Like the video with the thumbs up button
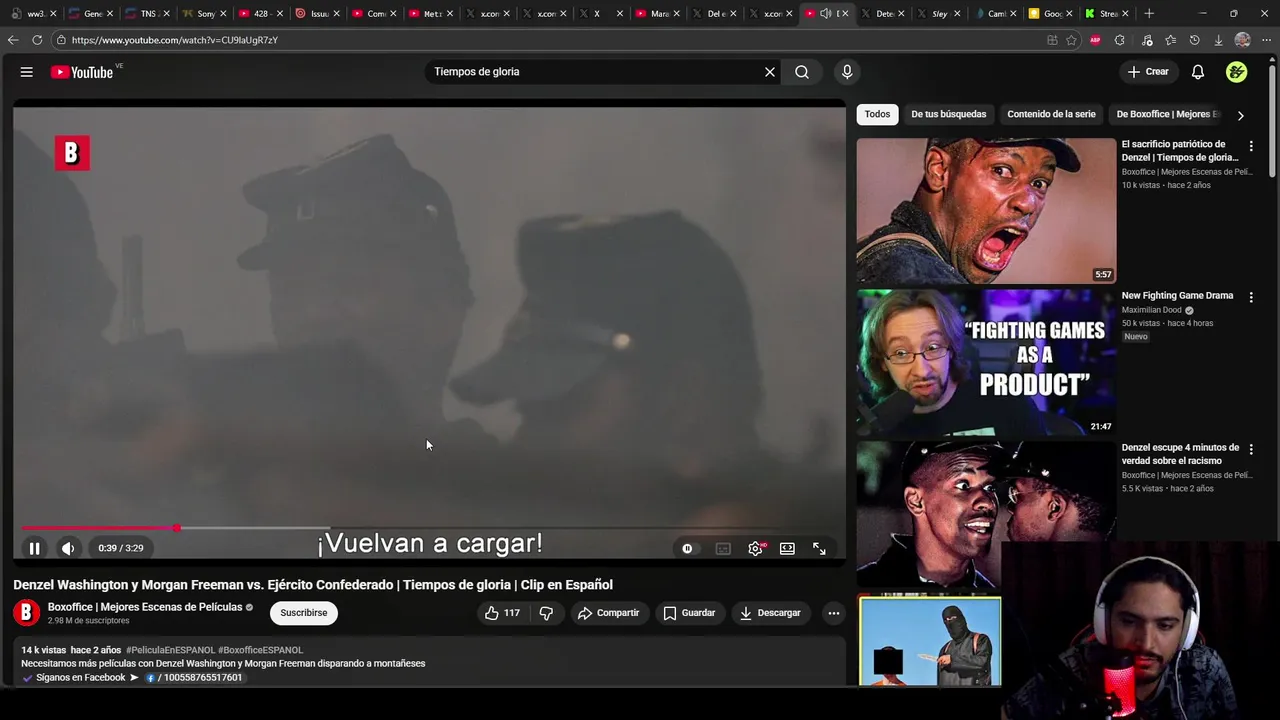This screenshot has height=720, width=1280. (503, 613)
